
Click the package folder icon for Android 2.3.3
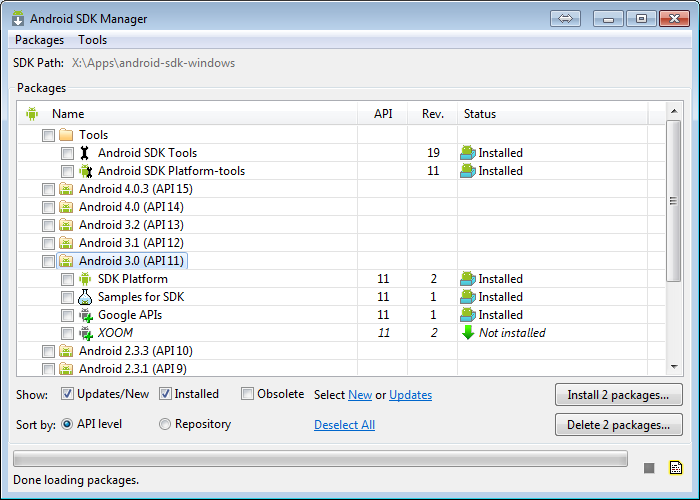tap(66, 351)
